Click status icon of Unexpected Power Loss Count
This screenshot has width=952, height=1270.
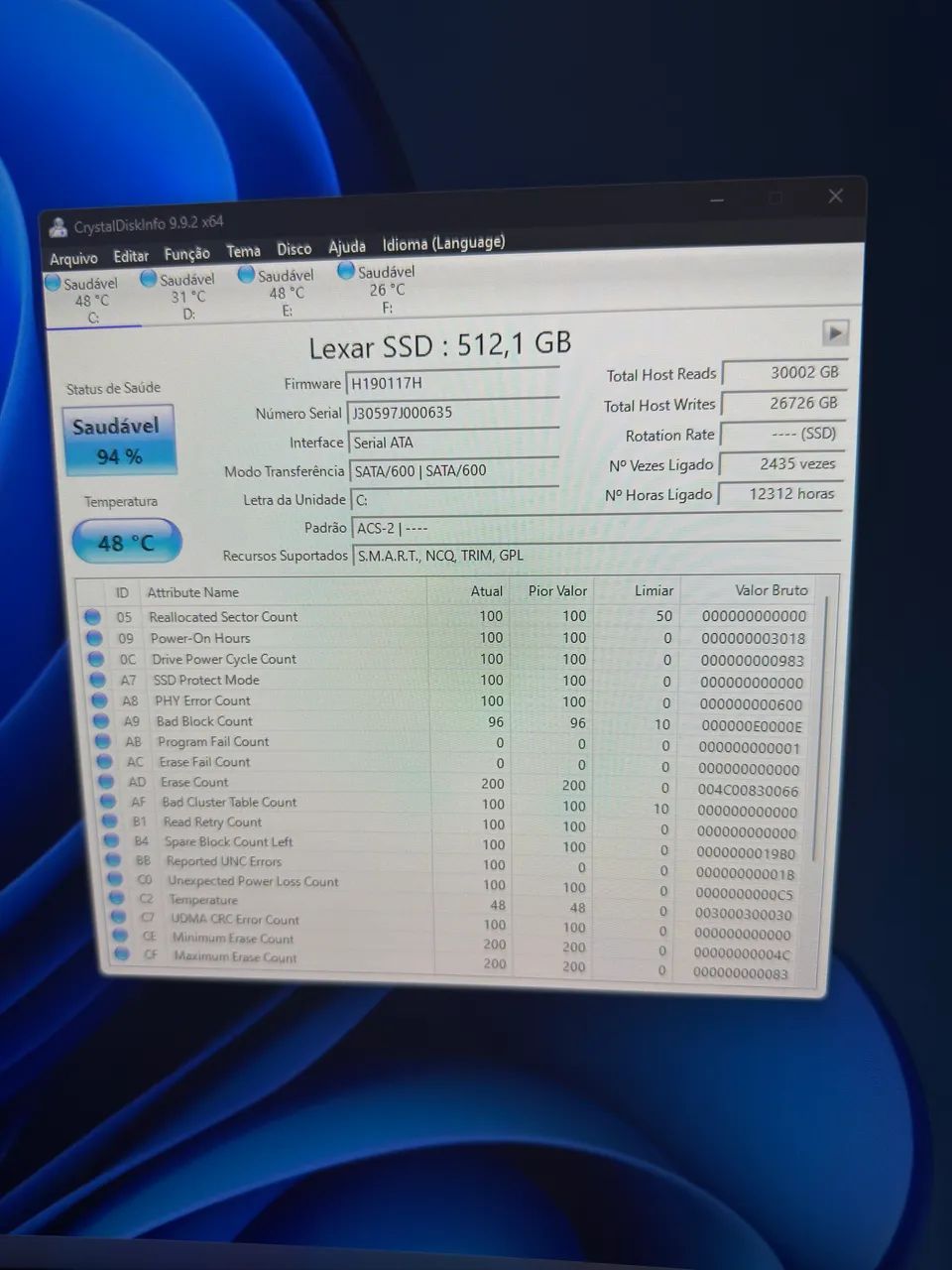click(x=116, y=880)
